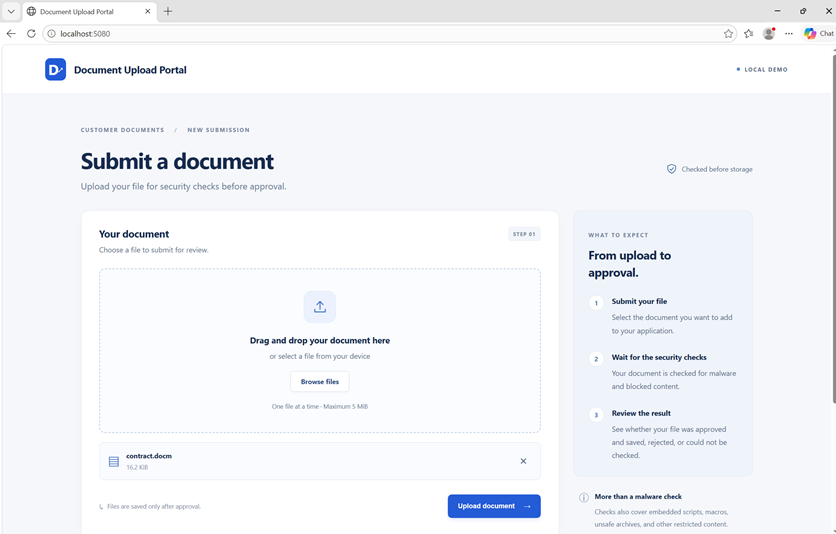Click the localhost:5080 address bar
This screenshot has width=836, height=534.
pos(389,34)
